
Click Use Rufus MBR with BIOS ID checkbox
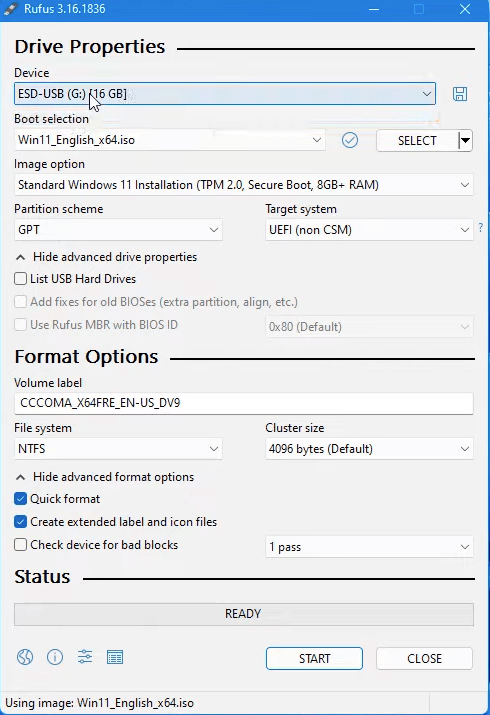(x=21, y=325)
